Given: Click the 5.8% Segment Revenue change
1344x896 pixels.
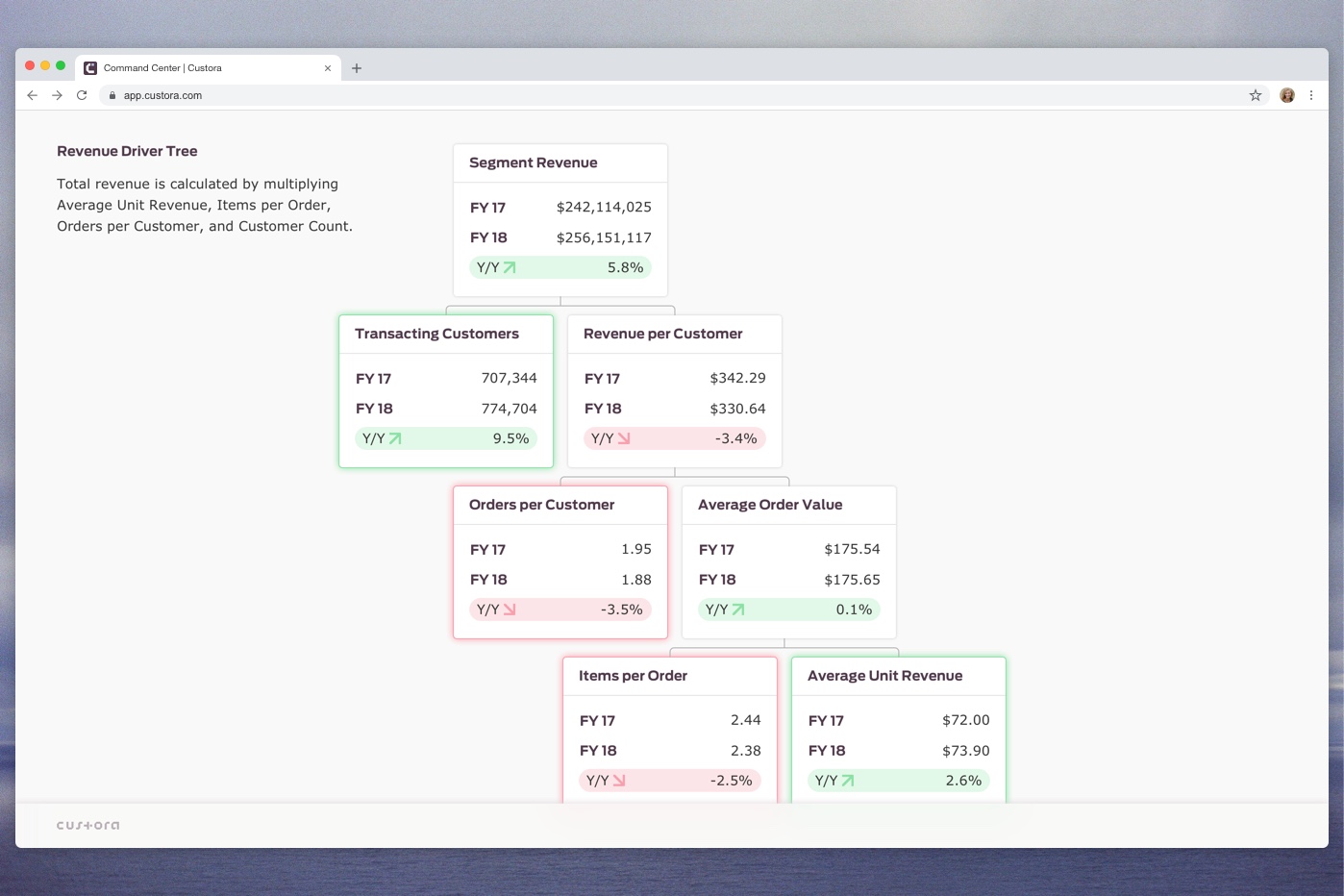Looking at the screenshot, I should pos(625,267).
